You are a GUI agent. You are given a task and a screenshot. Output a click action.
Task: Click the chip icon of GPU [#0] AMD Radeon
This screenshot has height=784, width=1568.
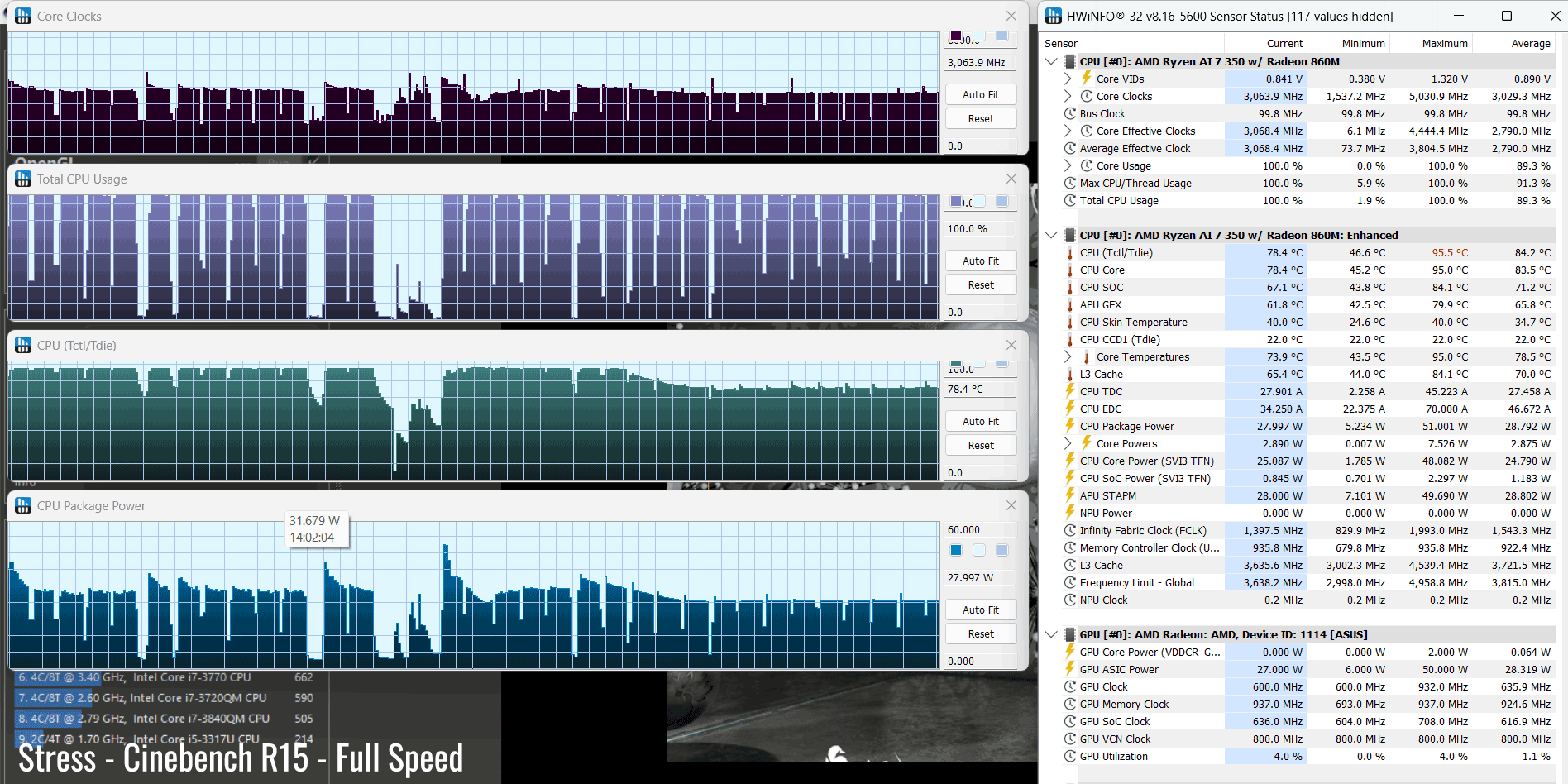coord(1070,635)
